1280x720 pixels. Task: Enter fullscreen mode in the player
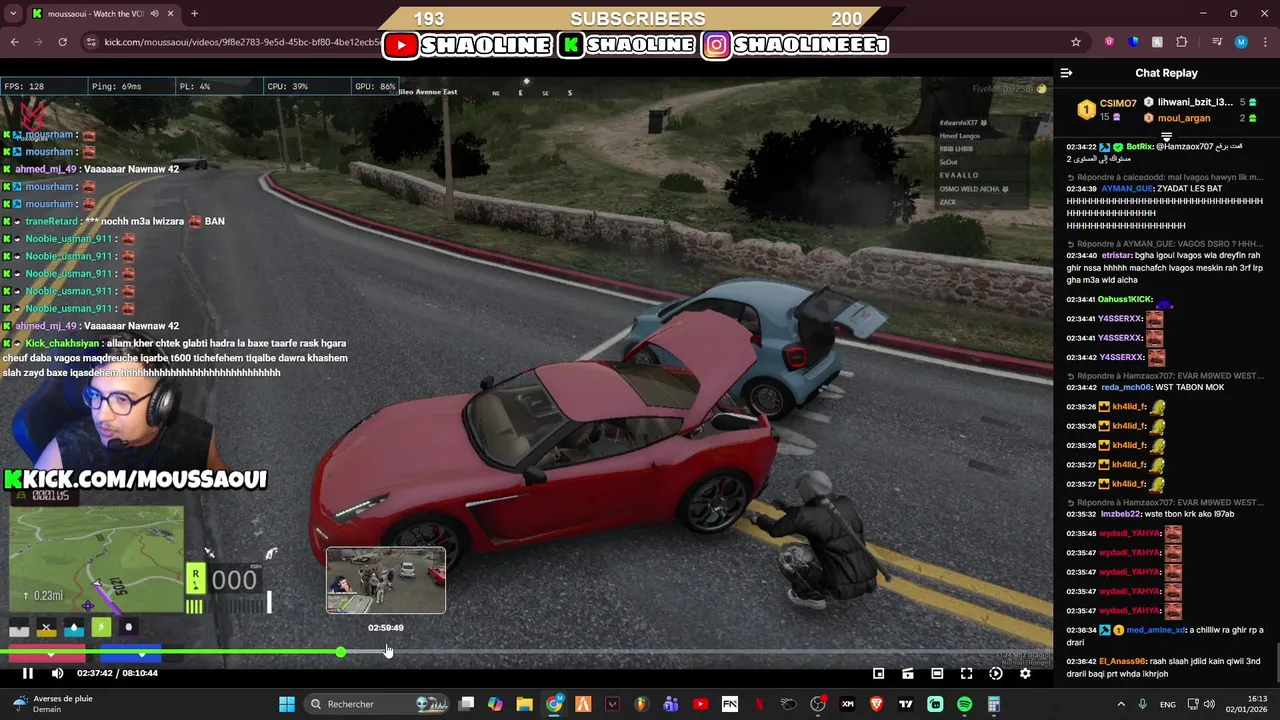[x=966, y=673]
